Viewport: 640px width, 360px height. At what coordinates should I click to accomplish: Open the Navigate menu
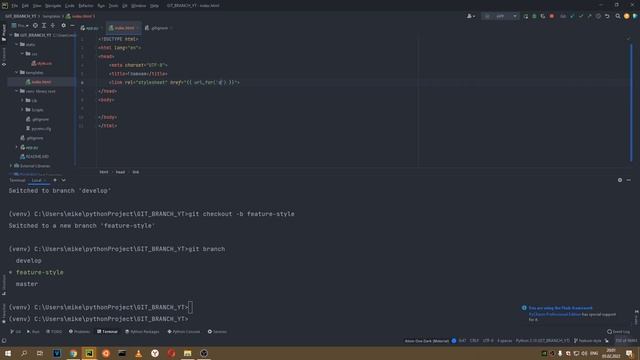coord(53,6)
